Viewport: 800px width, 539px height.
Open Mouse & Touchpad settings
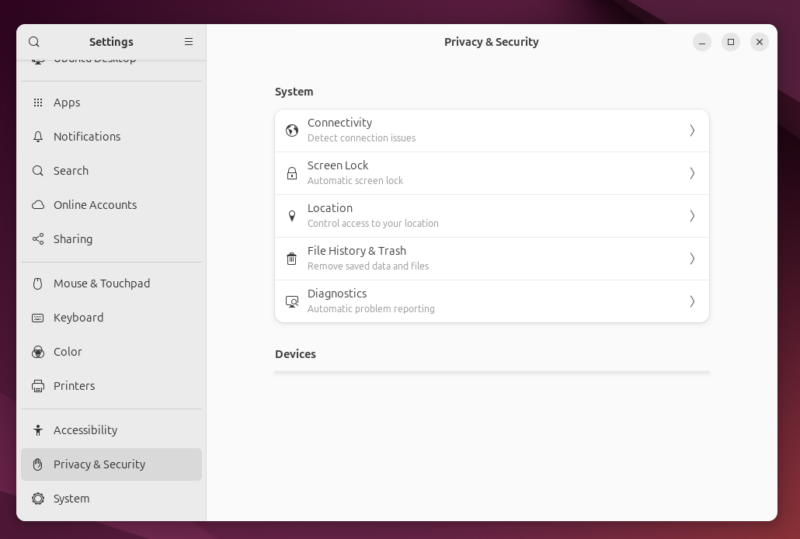coord(111,284)
